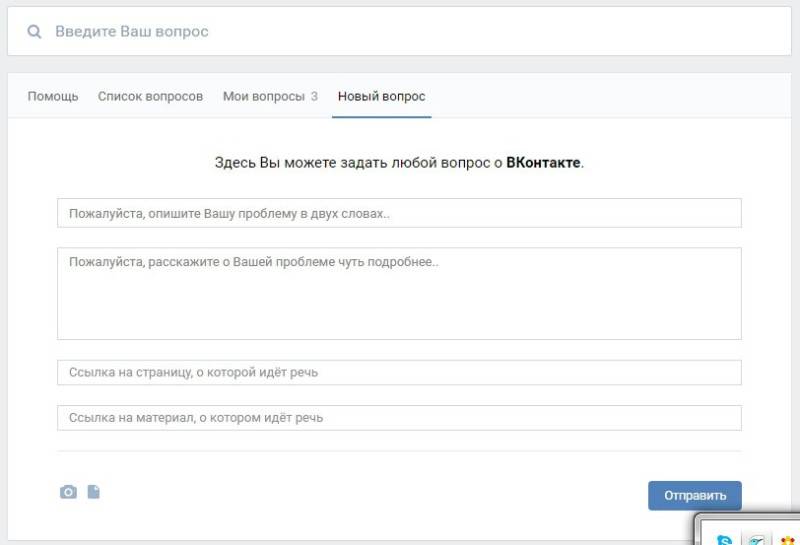The width and height of the screenshot is (800, 545).
Task: Click the question counter badge showing 3
Action: (314, 97)
